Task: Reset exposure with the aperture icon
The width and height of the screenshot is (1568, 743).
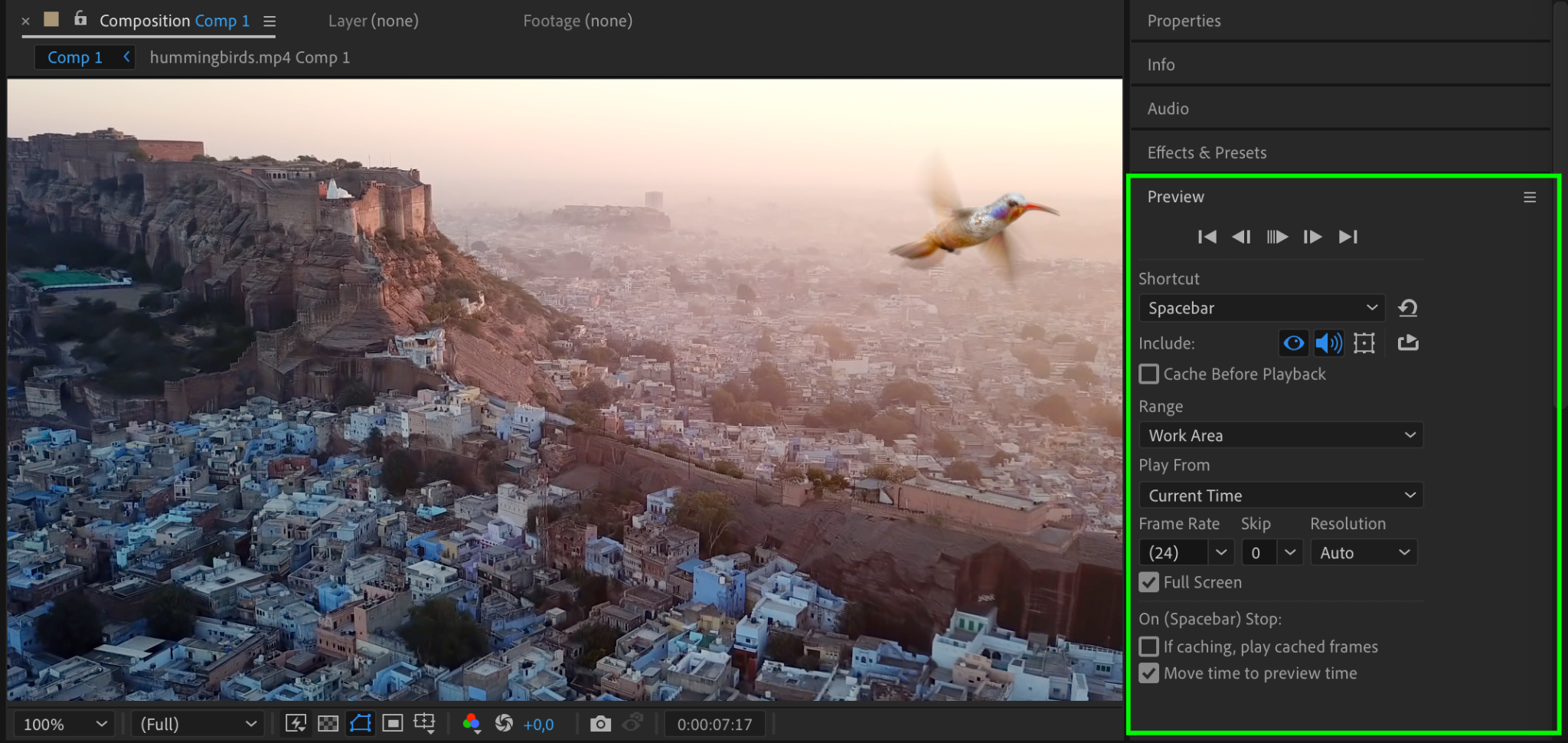Action: coord(504,724)
